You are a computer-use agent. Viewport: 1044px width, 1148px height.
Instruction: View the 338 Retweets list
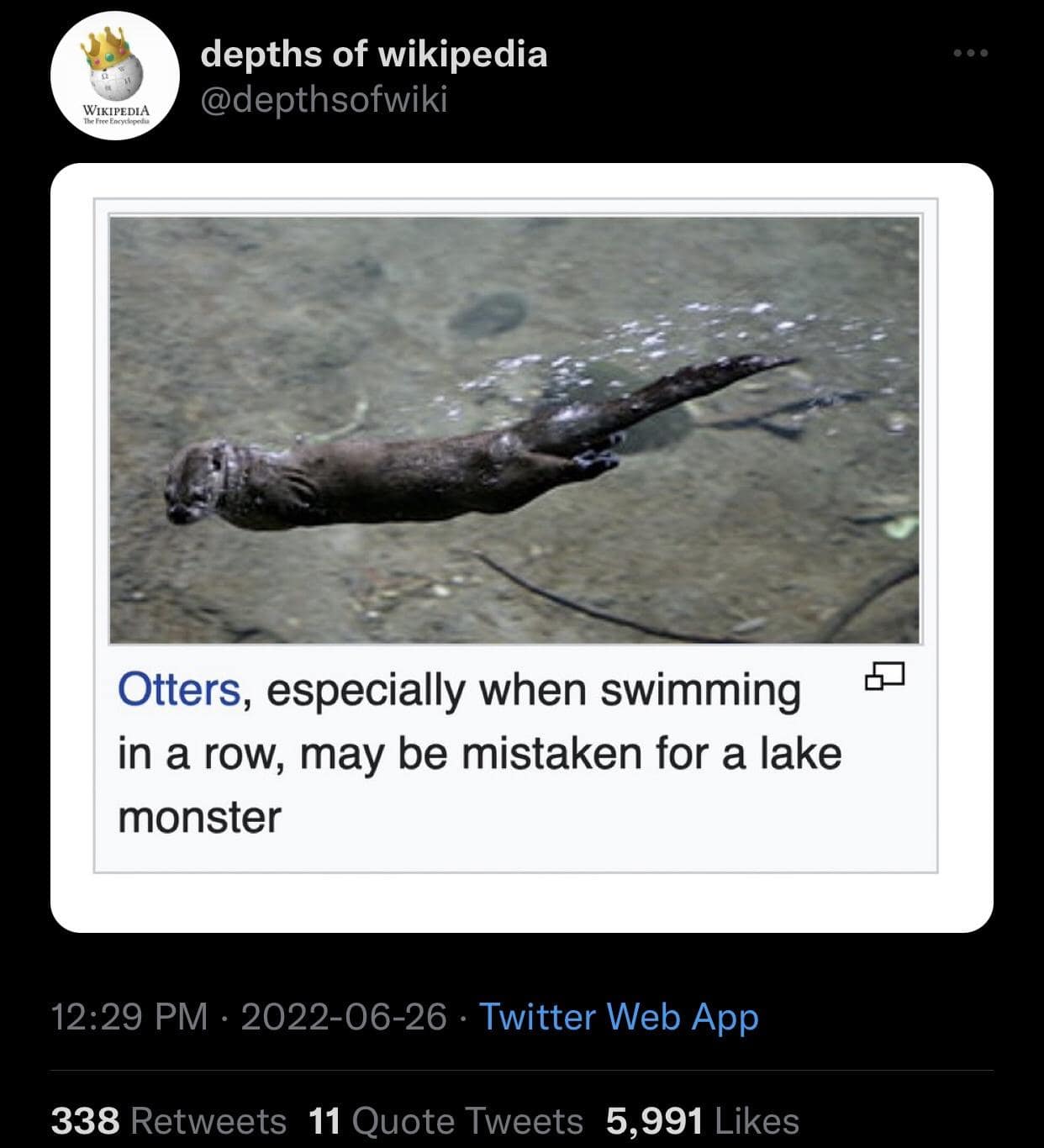[169, 1121]
